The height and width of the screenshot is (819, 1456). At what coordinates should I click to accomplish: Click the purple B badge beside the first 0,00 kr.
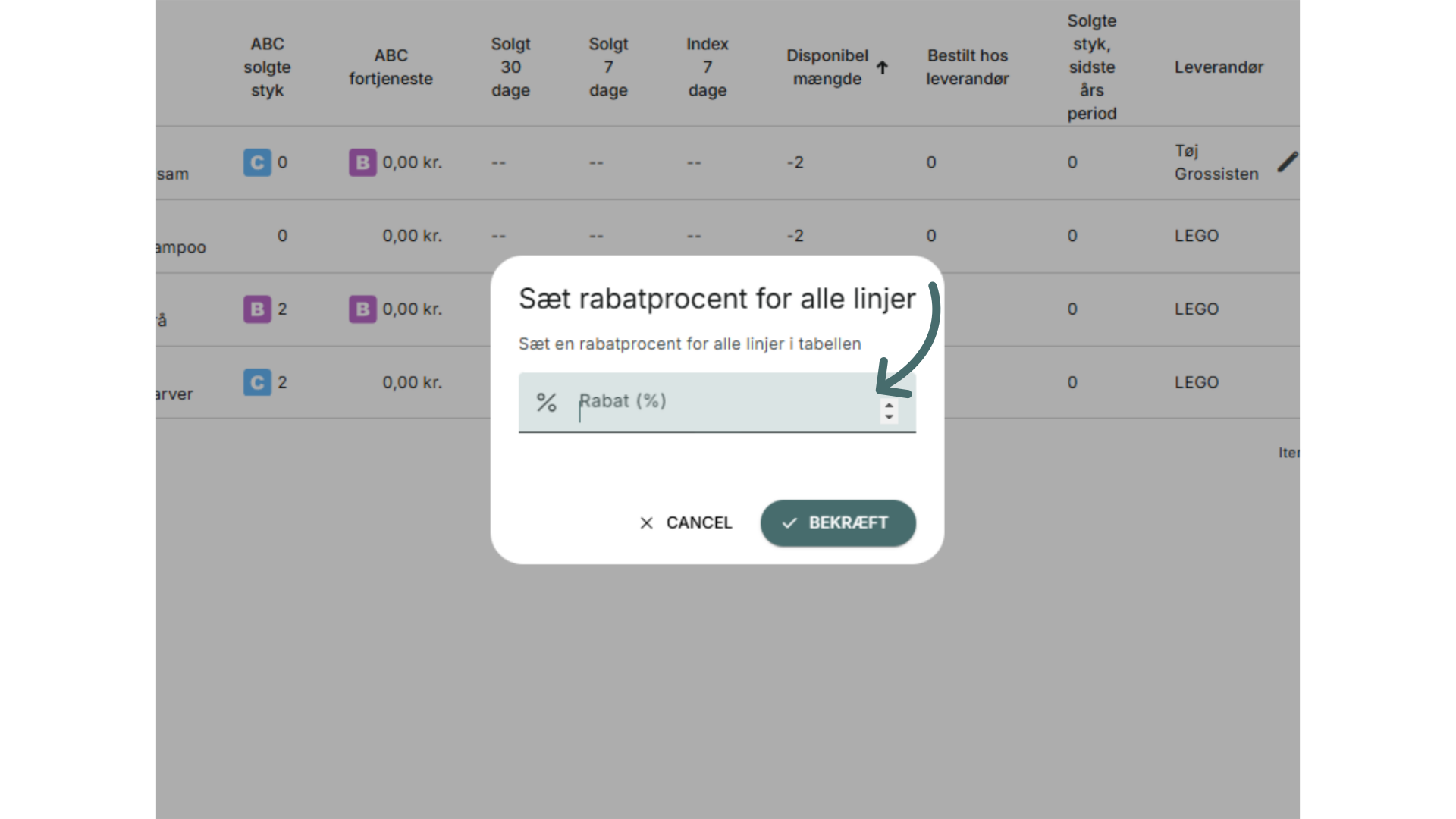[362, 162]
